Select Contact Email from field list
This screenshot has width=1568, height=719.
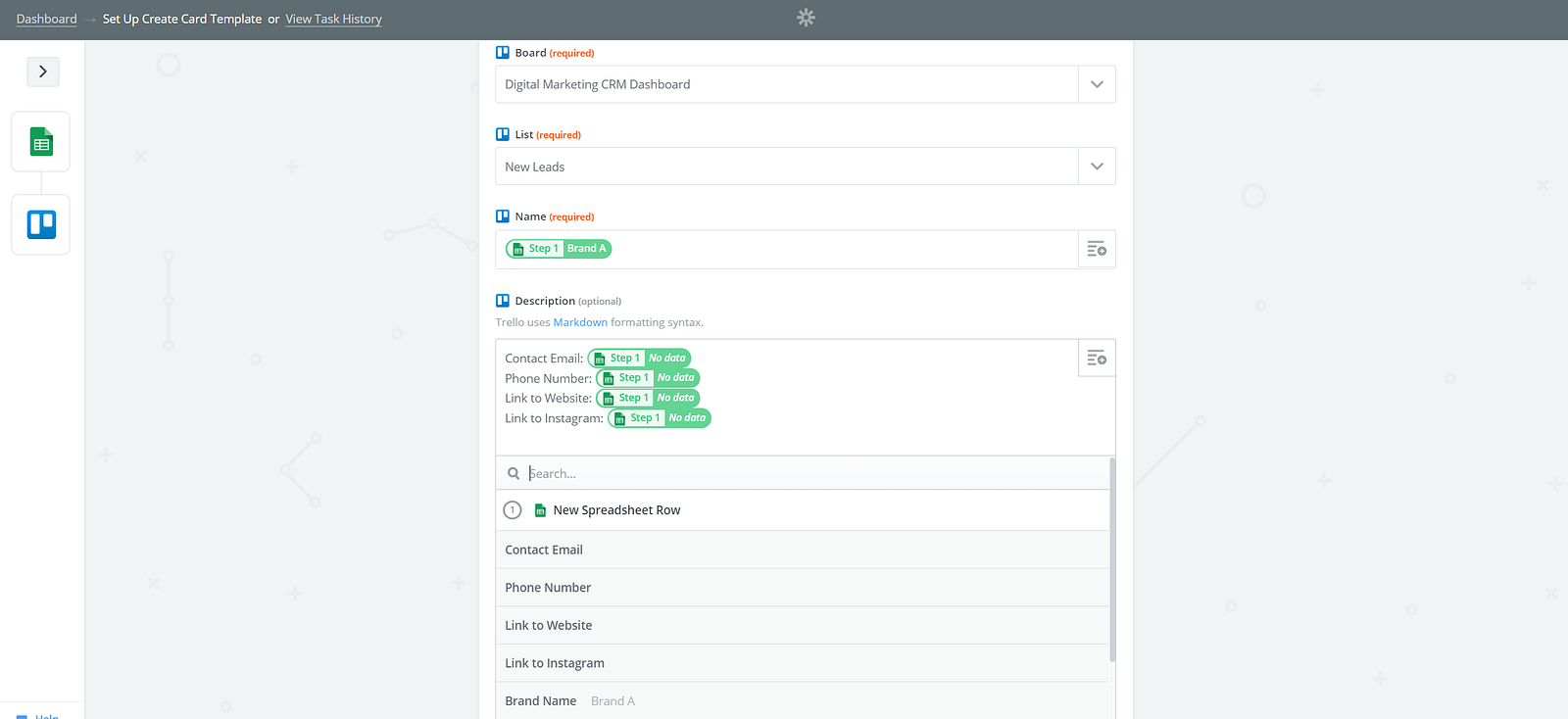[544, 550]
